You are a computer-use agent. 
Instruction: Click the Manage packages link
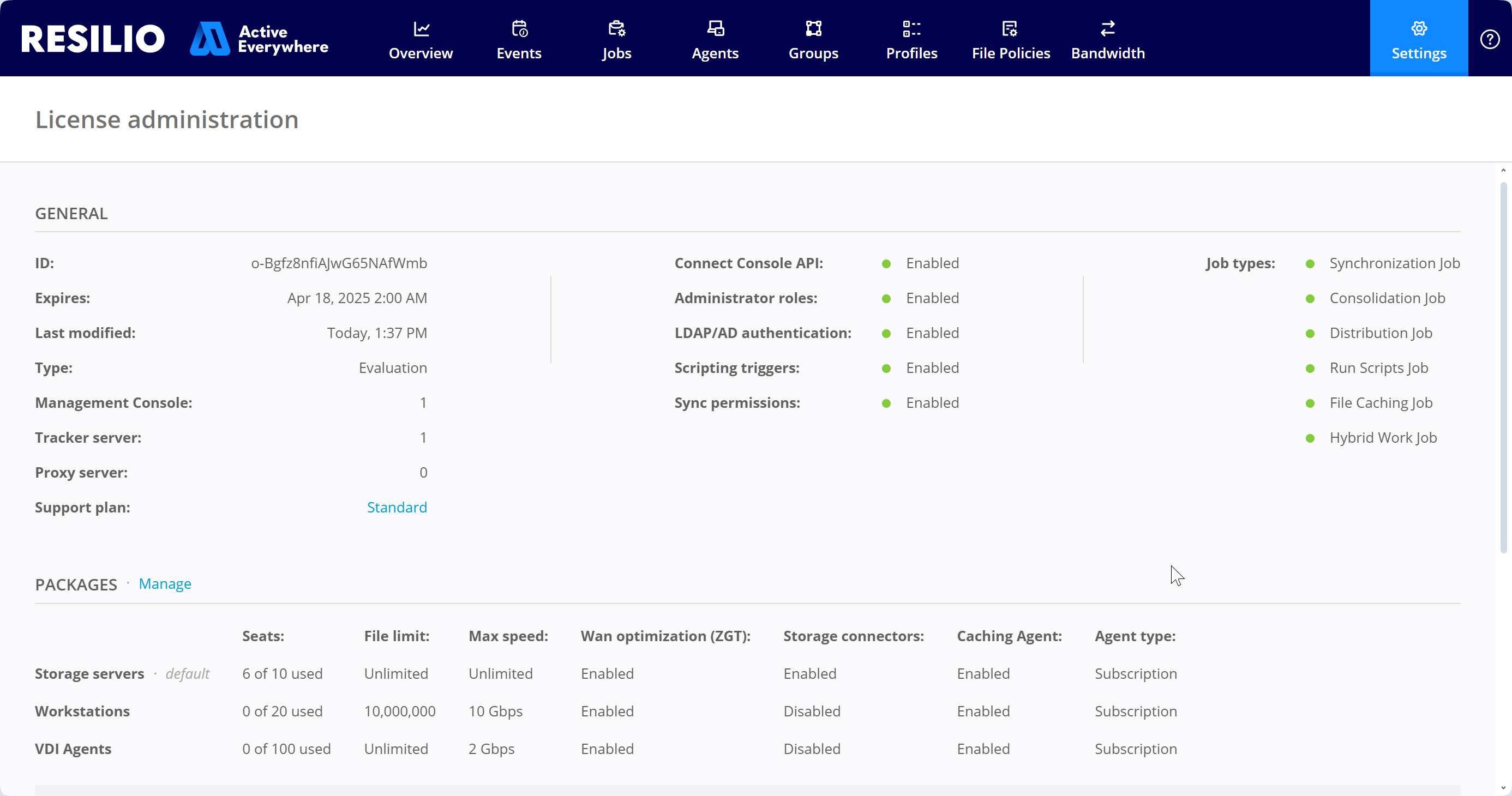pos(165,584)
